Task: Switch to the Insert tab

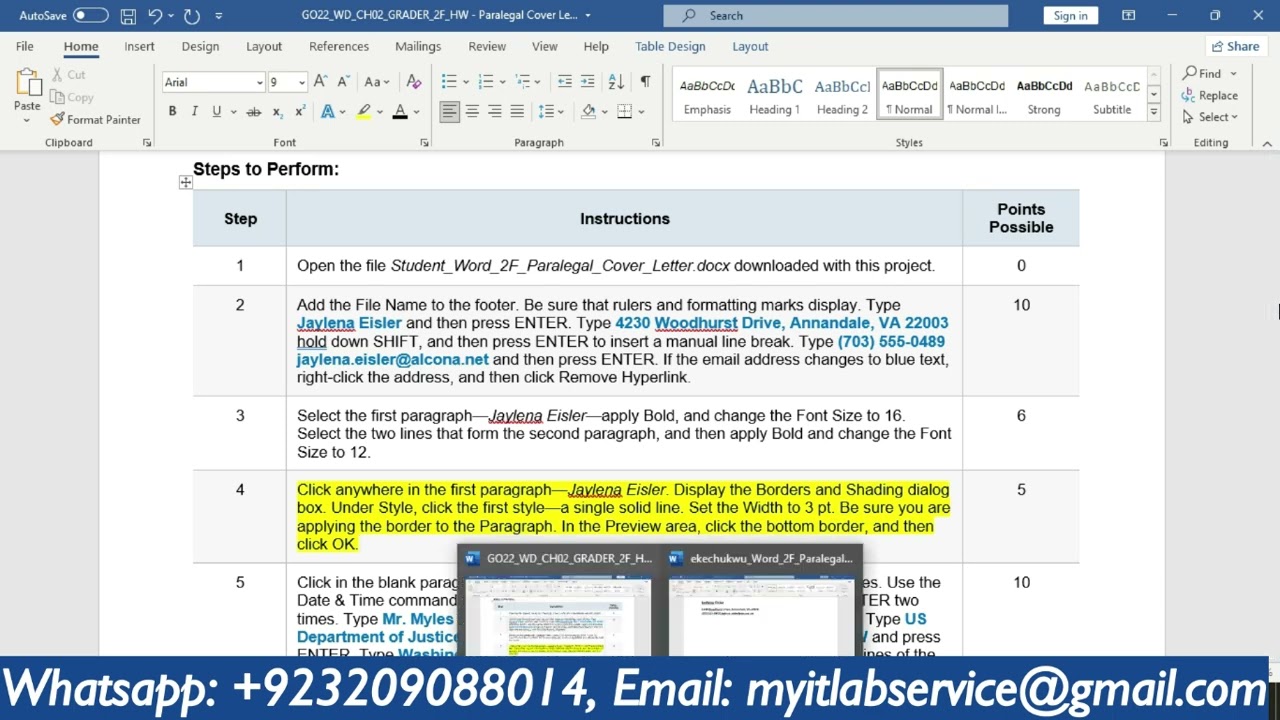Action: click(139, 46)
